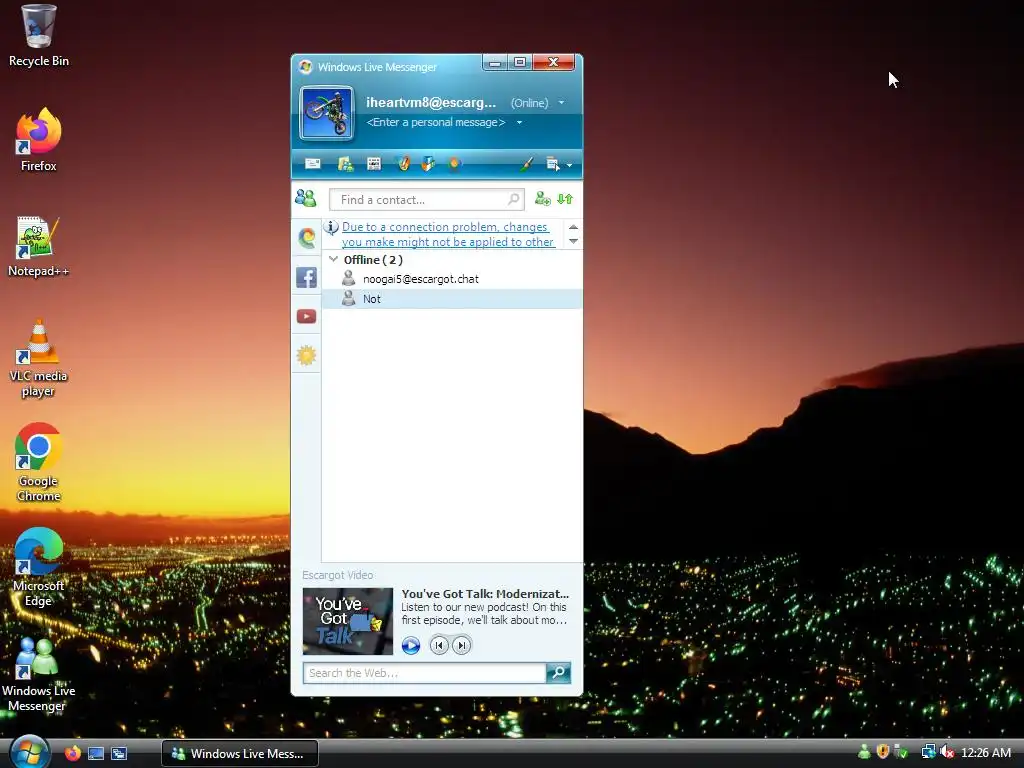Click the Search the Web field
The height and width of the screenshot is (768, 1024).
coord(424,673)
